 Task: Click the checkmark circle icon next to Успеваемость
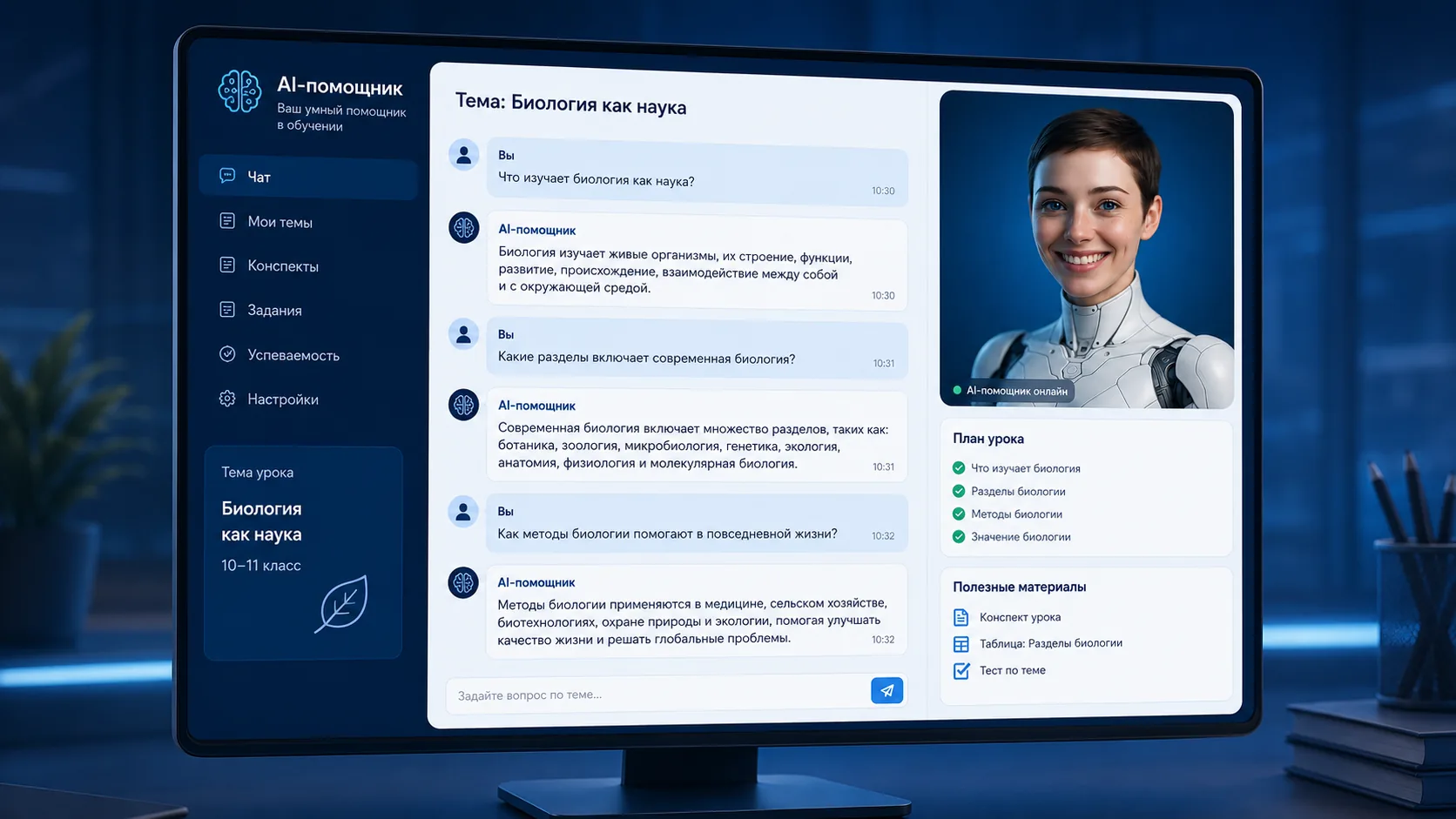point(227,354)
